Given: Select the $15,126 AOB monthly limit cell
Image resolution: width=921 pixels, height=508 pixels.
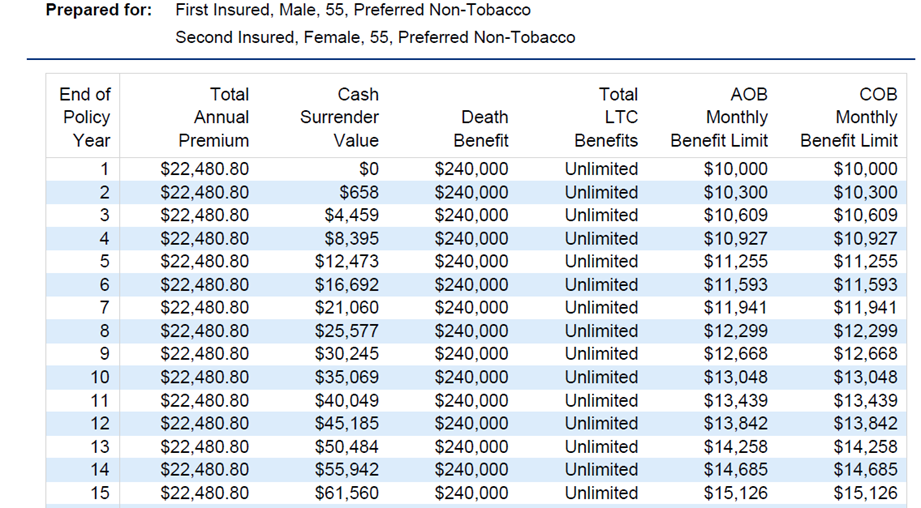Looking at the screenshot, I should click(736, 493).
